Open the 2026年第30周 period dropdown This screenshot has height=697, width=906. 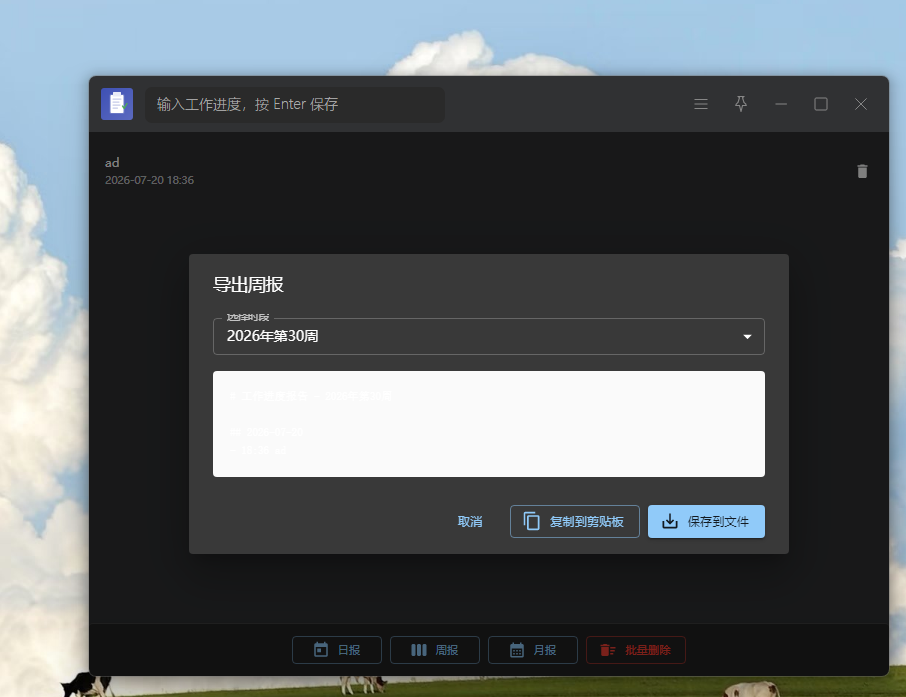[489, 336]
